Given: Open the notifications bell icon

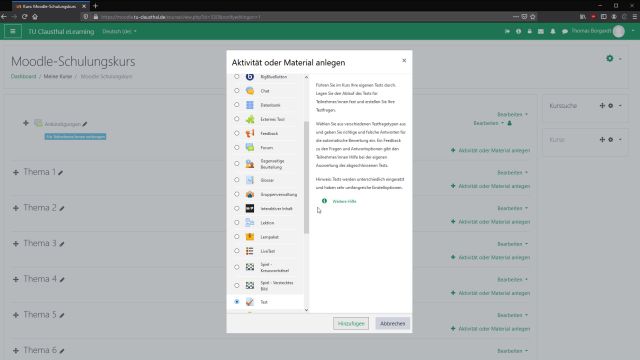Looking at the screenshot, I should pos(553,31).
